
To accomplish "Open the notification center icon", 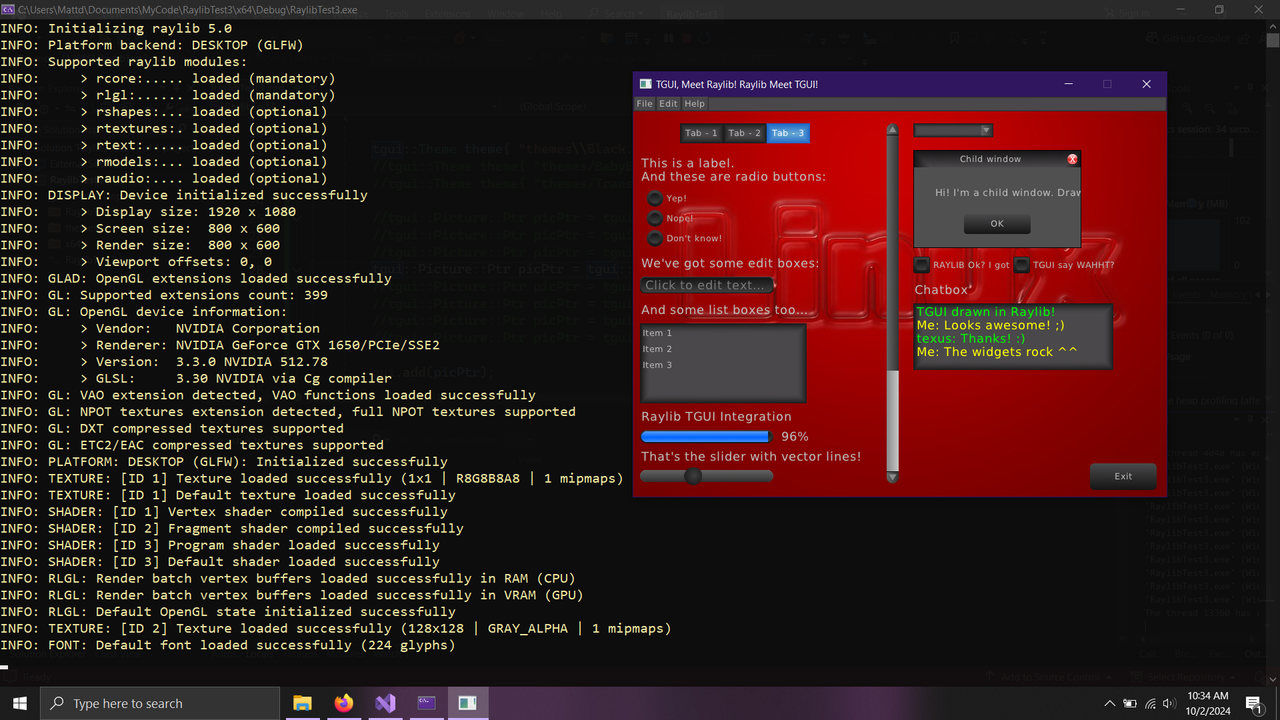I will [1253, 704].
